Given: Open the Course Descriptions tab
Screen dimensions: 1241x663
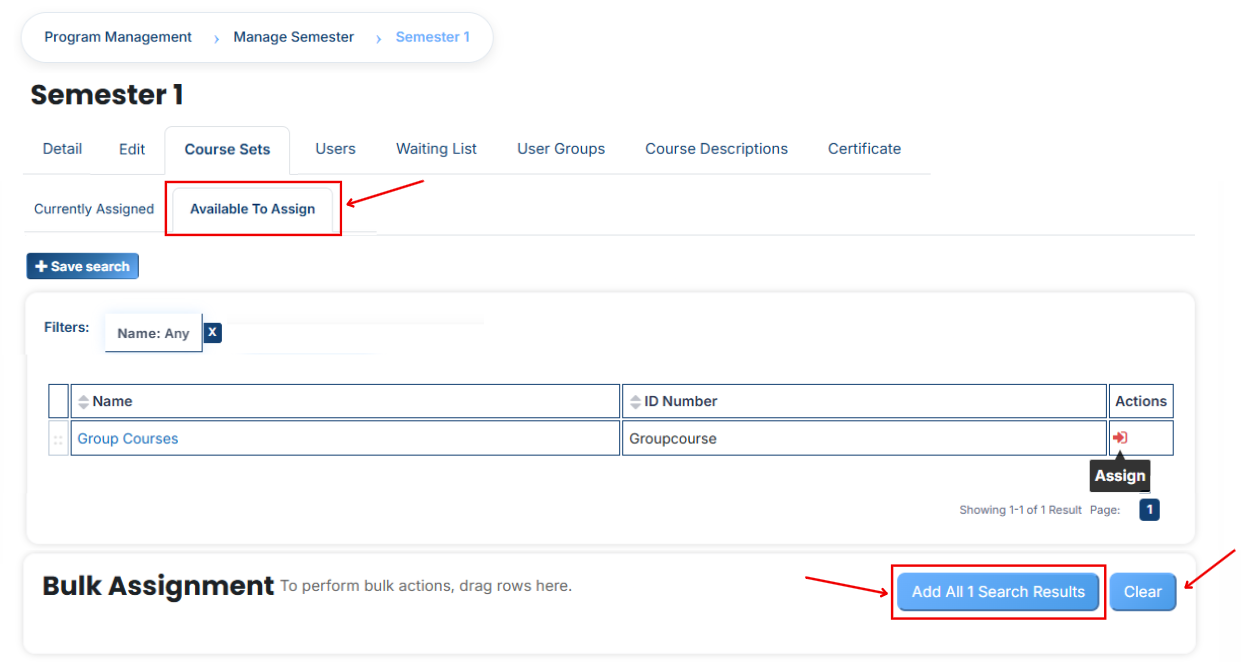Looking at the screenshot, I should pyautogui.click(x=716, y=149).
